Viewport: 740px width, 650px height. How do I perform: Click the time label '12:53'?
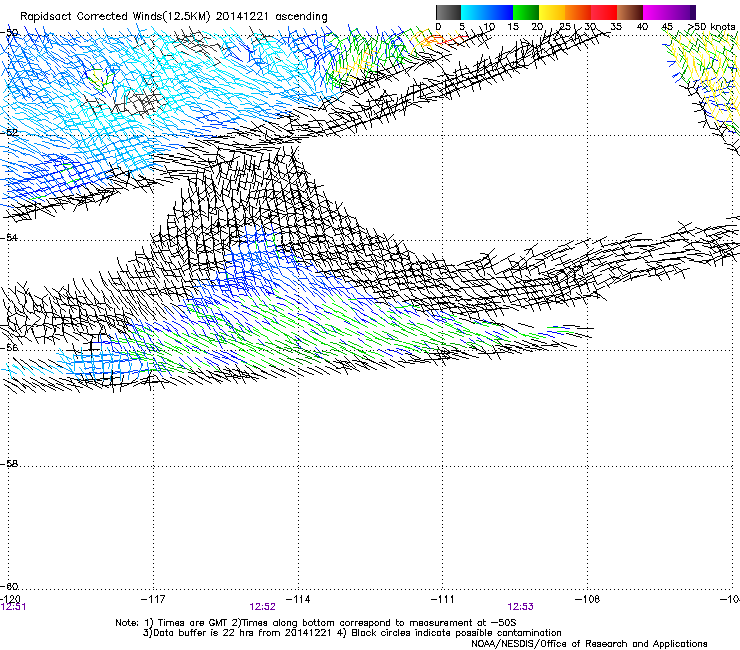click(x=521, y=607)
